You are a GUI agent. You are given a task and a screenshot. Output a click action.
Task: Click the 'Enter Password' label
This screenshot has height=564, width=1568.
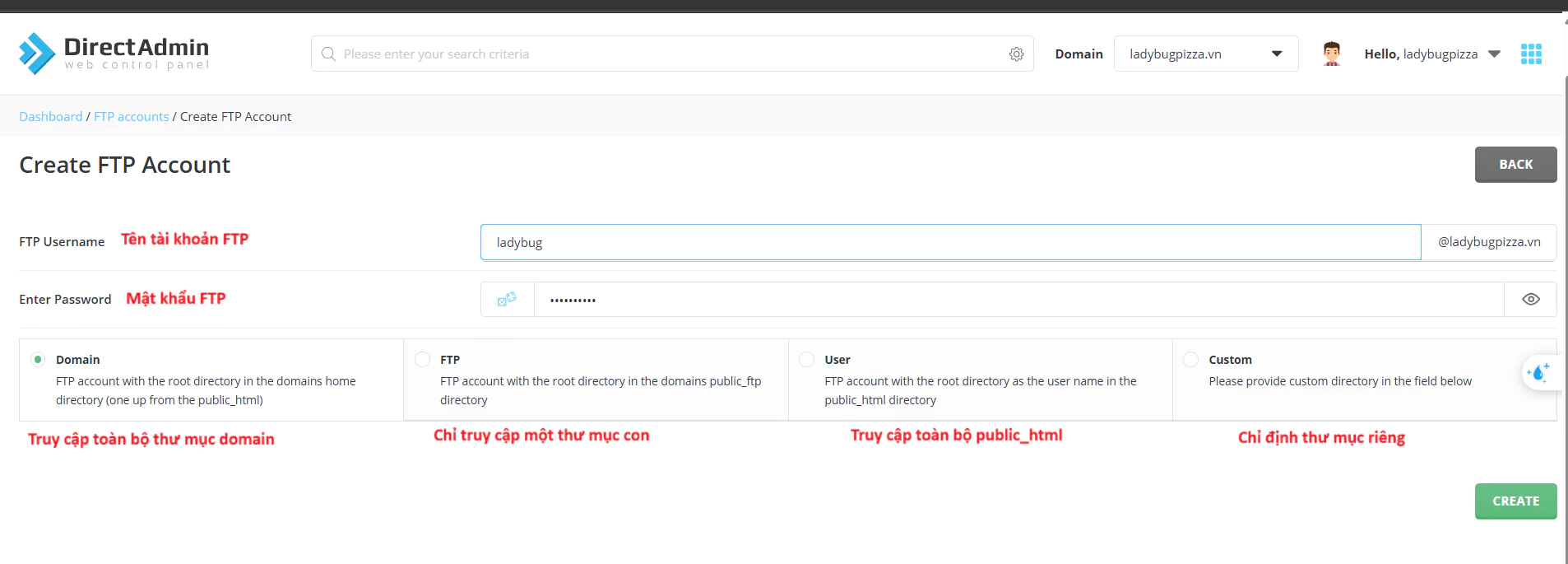point(65,300)
